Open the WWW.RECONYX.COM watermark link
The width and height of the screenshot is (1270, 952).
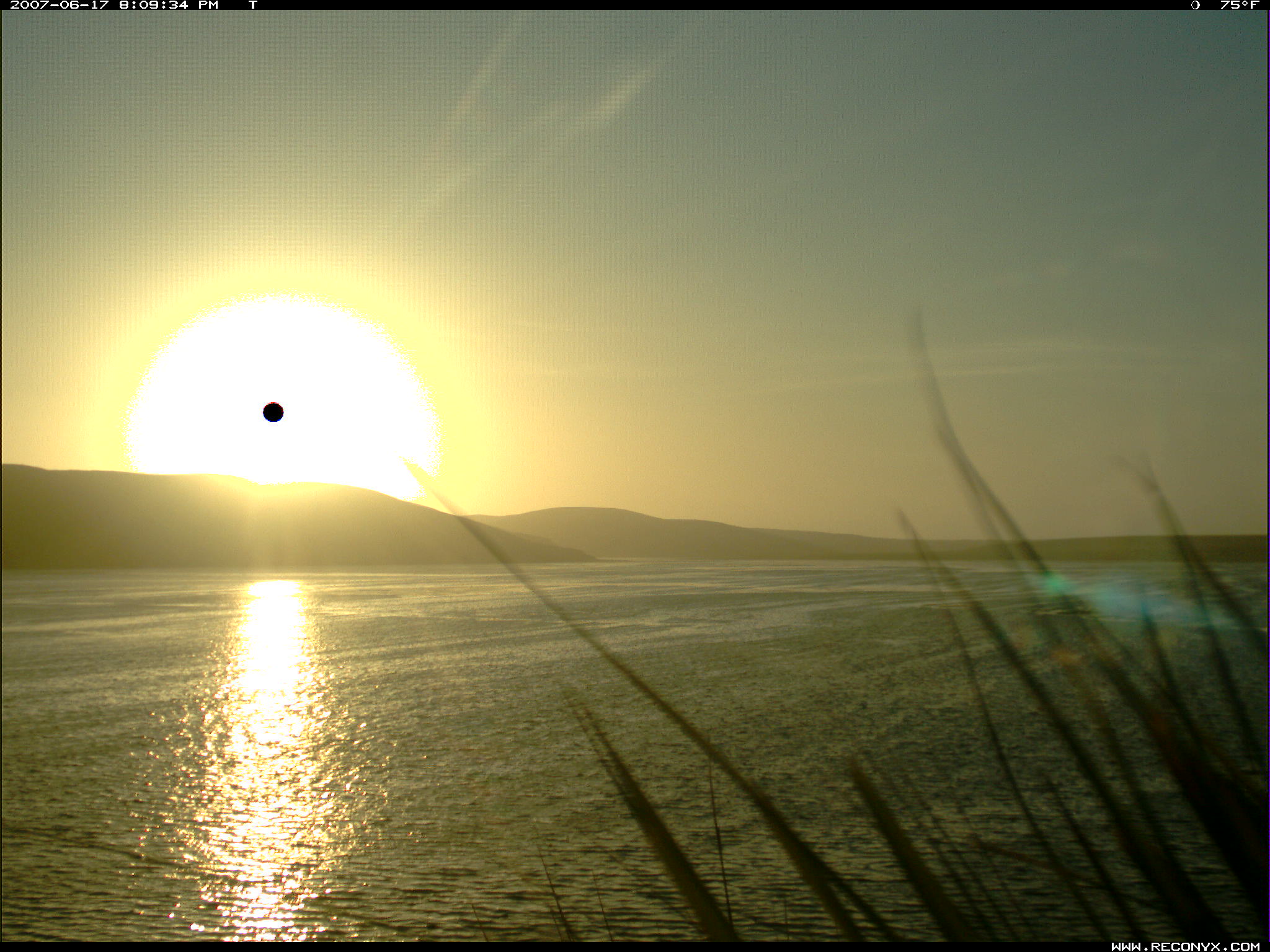[x=1185, y=946]
